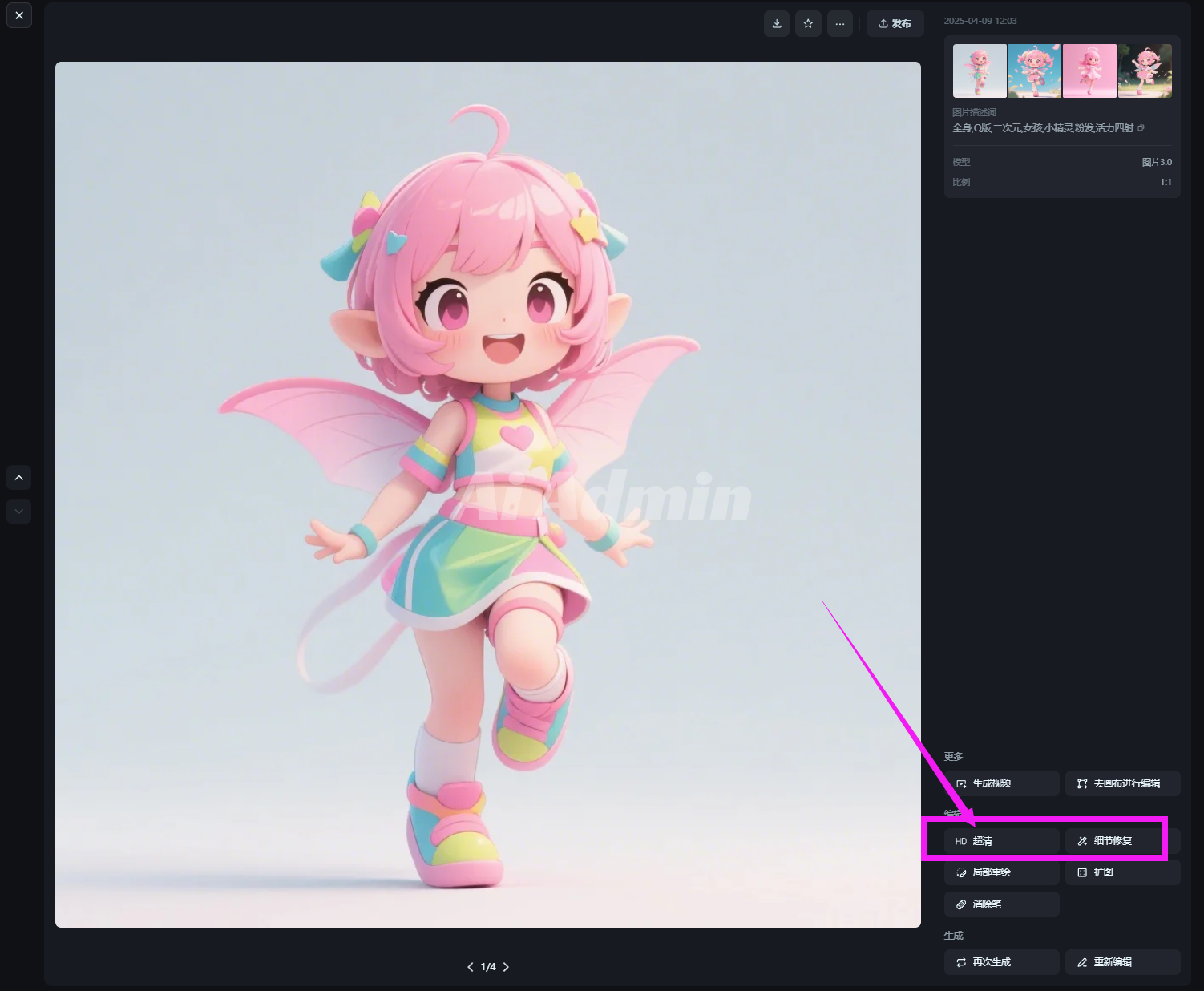Apply HD 超清 upscale
This screenshot has height=991, width=1204.
[1001, 841]
